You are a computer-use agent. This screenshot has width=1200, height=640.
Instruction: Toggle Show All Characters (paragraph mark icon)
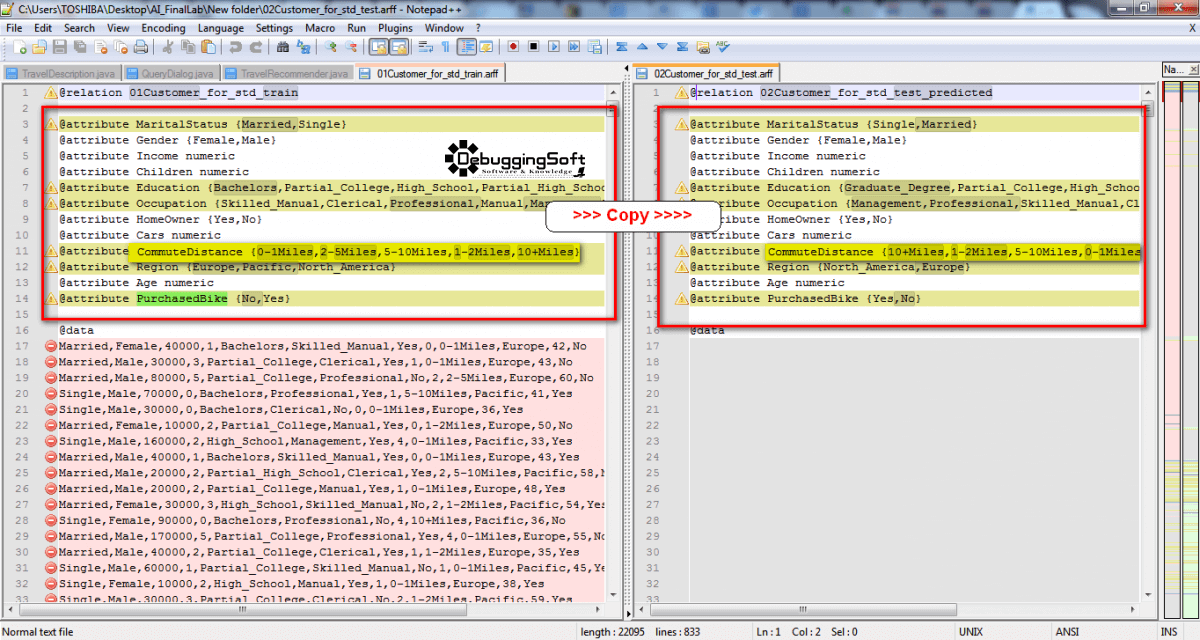(445, 46)
